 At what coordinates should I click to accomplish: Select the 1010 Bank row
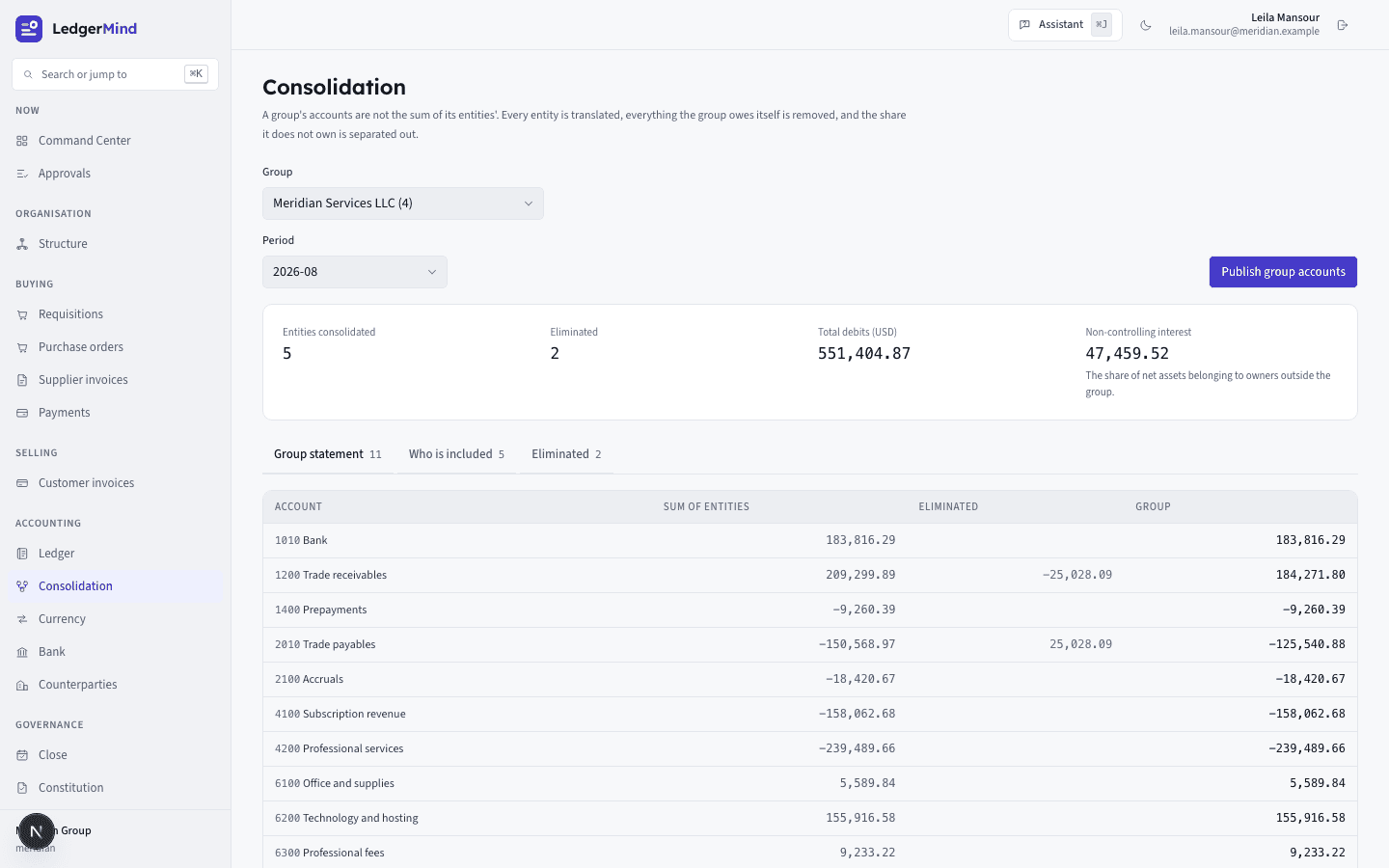[810, 540]
